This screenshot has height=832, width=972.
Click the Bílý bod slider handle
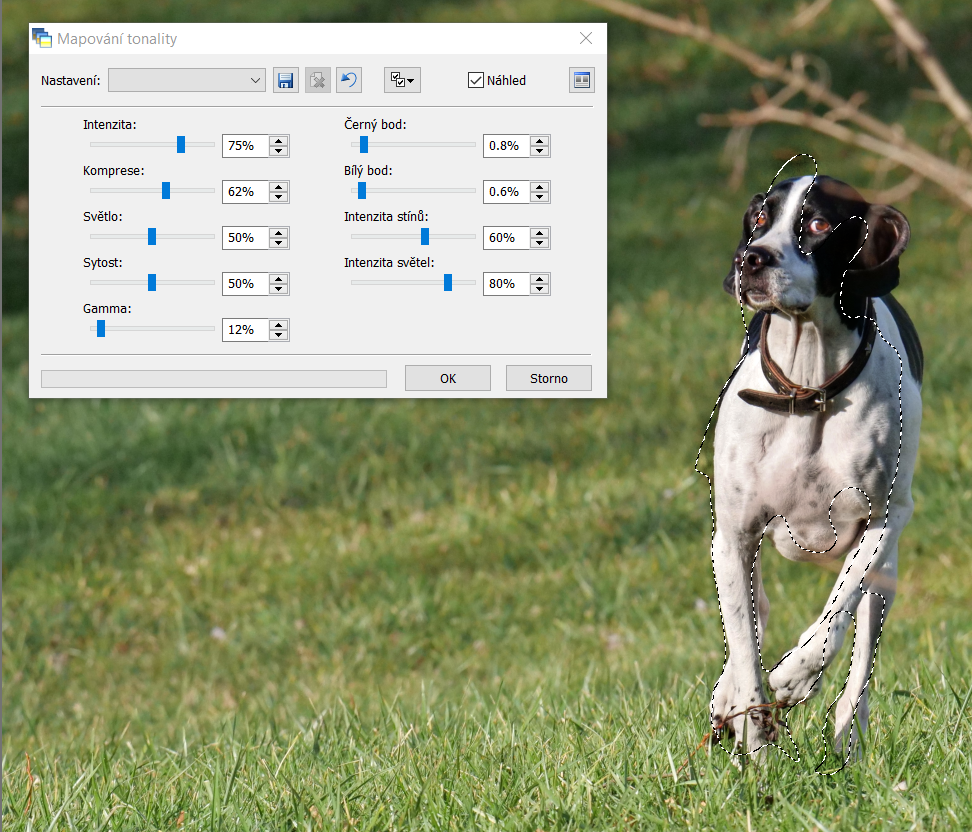coord(362,190)
